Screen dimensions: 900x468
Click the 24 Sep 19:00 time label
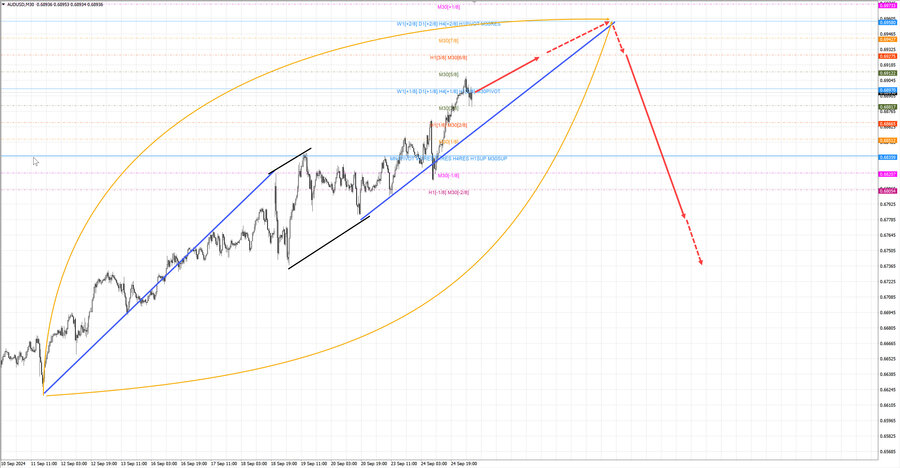(x=464, y=463)
